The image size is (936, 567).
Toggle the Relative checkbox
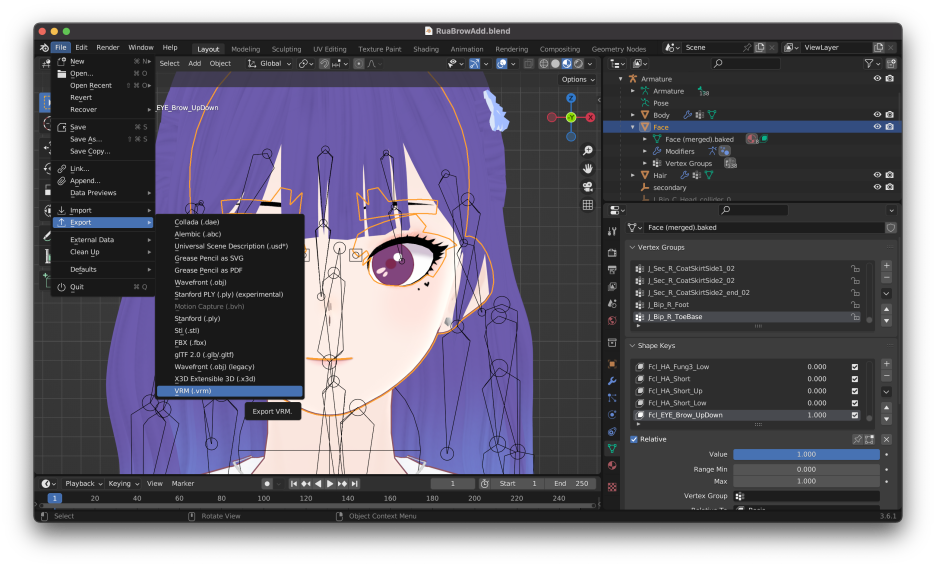[634, 439]
